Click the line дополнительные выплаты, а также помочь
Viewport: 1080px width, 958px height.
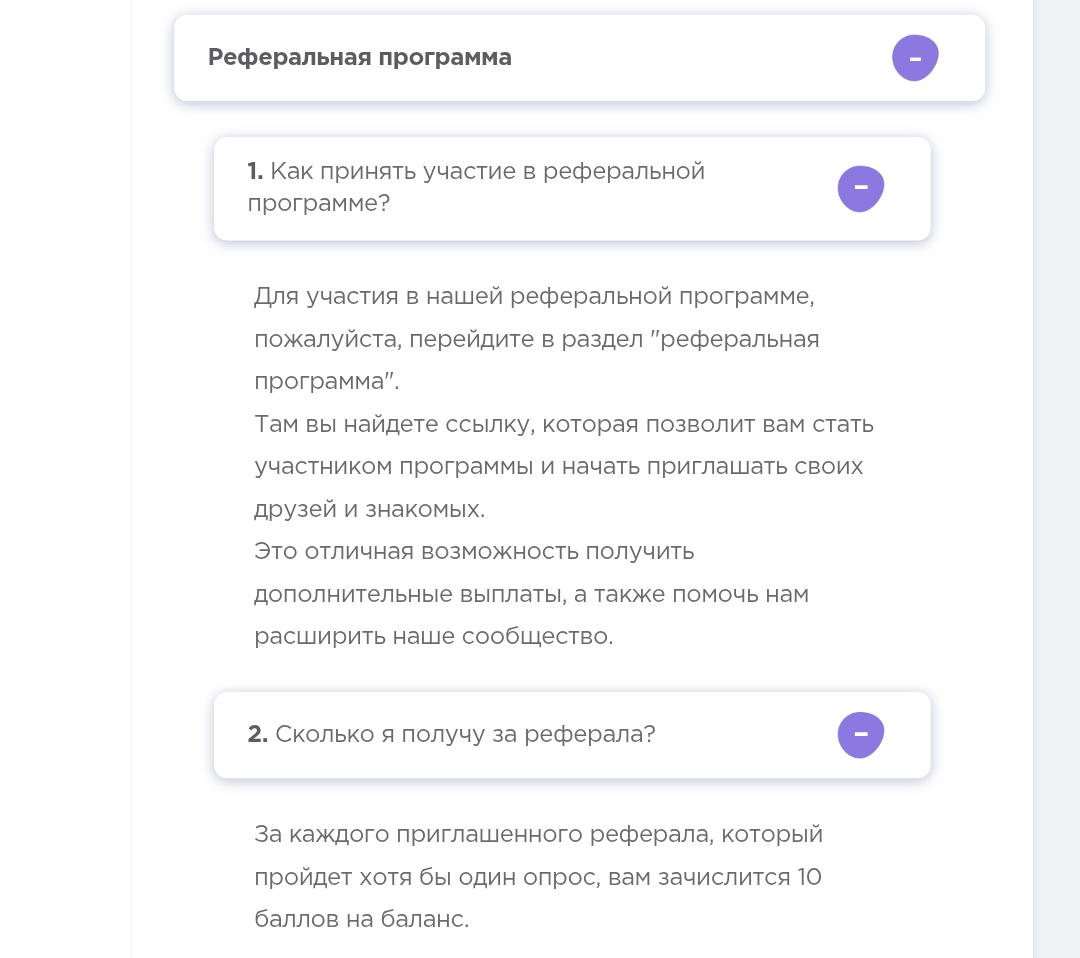531,594
